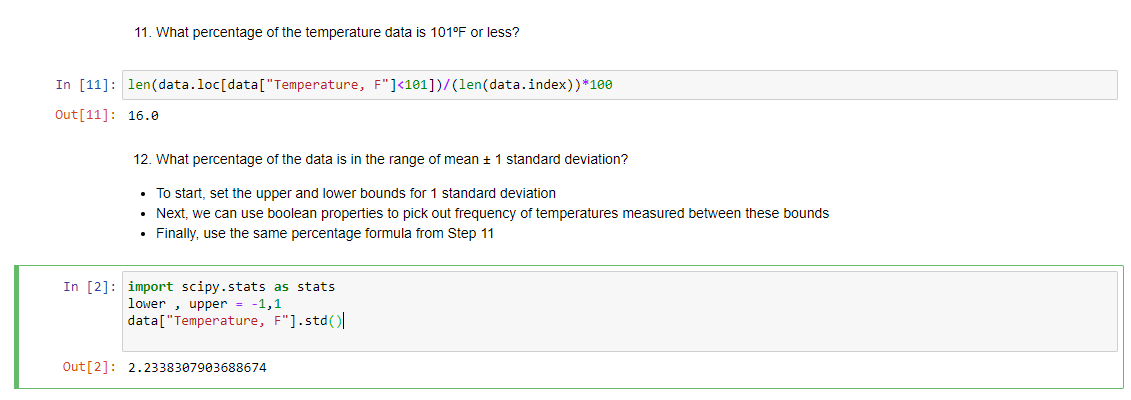The width and height of the screenshot is (1131, 400).
Task: Click the Out[2] prompt label
Action: click(x=89, y=368)
